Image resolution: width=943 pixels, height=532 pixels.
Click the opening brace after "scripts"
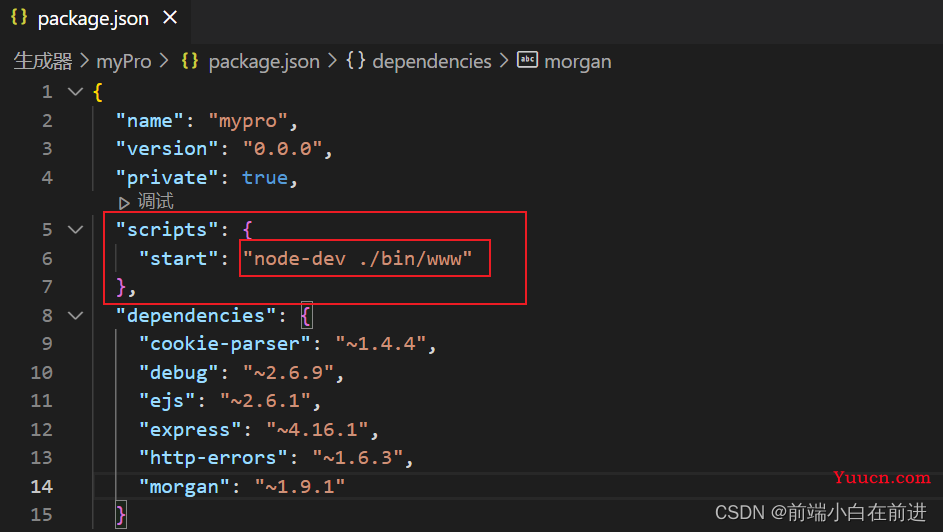(x=248, y=230)
